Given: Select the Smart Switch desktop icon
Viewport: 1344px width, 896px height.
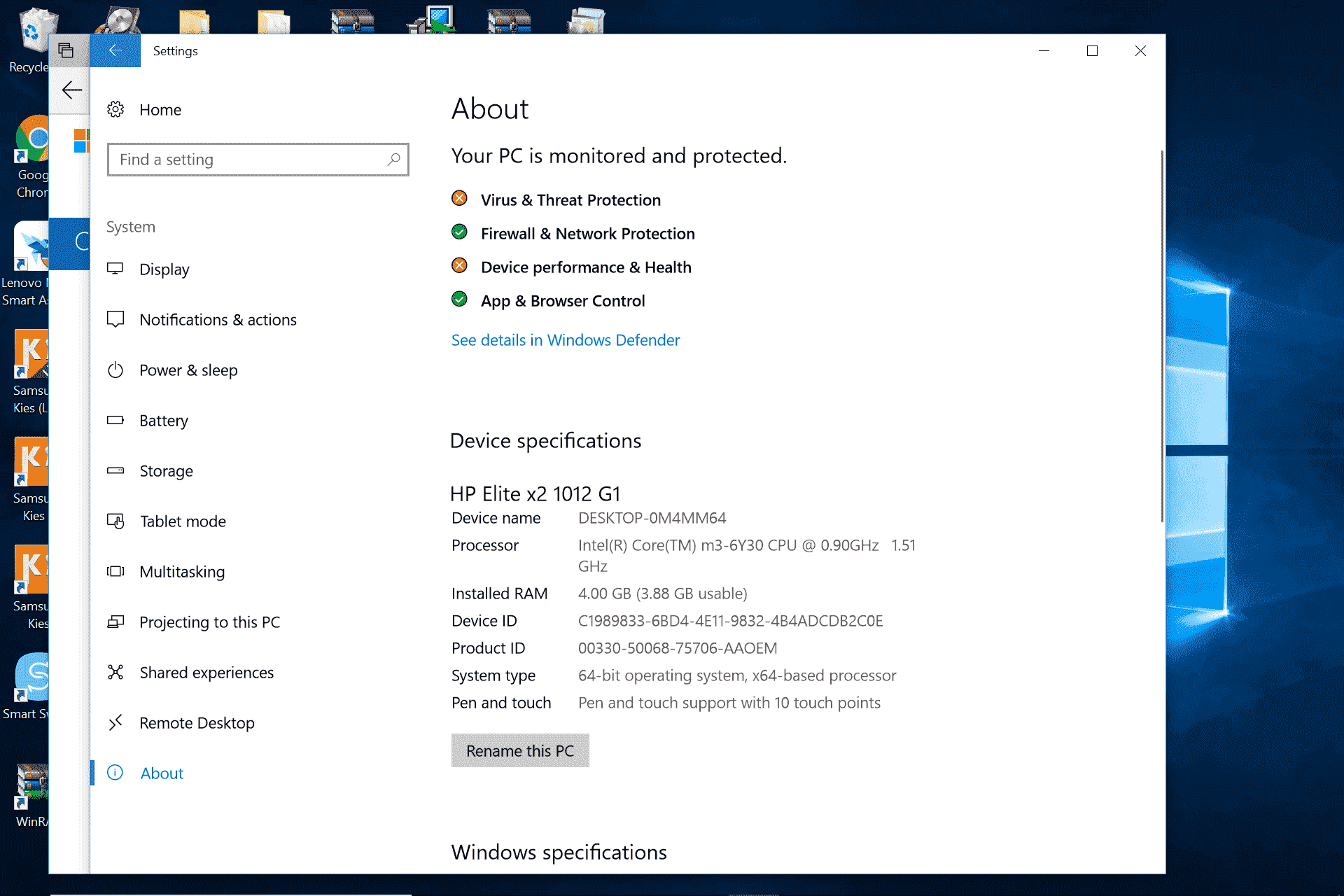Looking at the screenshot, I should pyautogui.click(x=28, y=687).
